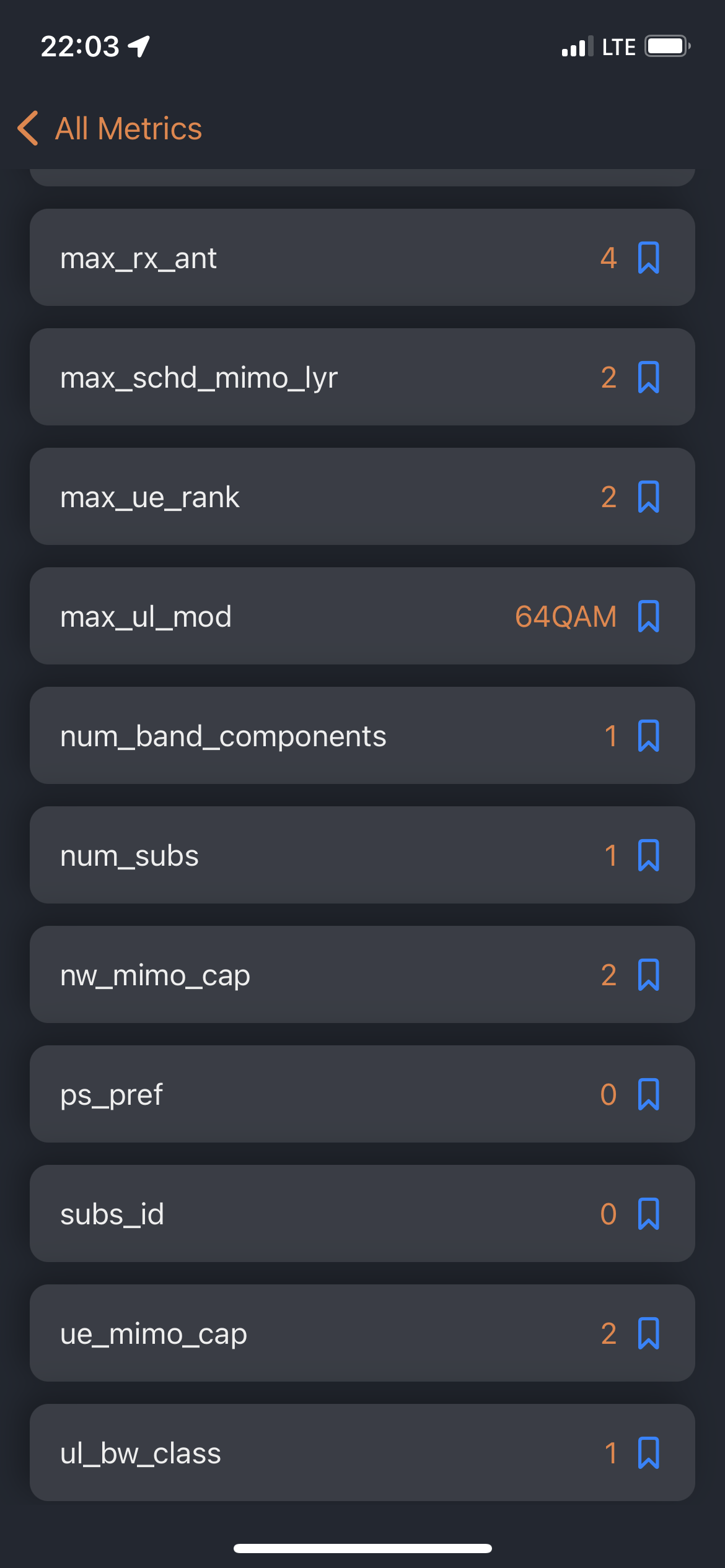
Task: Bookmark the max_schd_mimo_lyr metric
Action: (x=648, y=377)
